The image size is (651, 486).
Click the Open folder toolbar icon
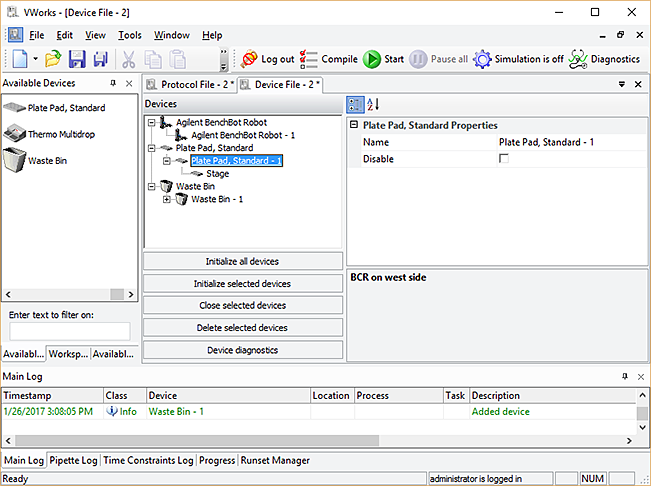53,59
